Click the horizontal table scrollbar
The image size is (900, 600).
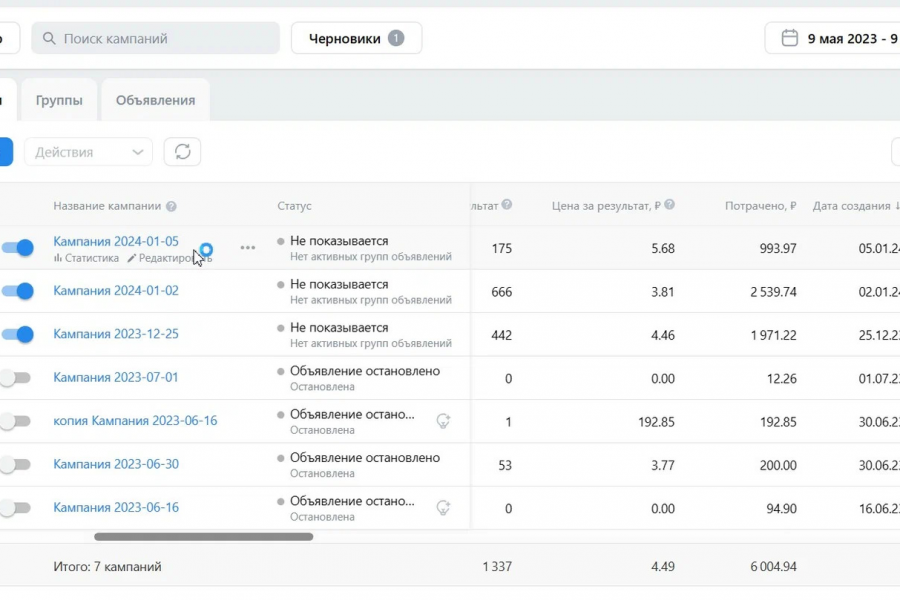pyautogui.click(x=204, y=537)
